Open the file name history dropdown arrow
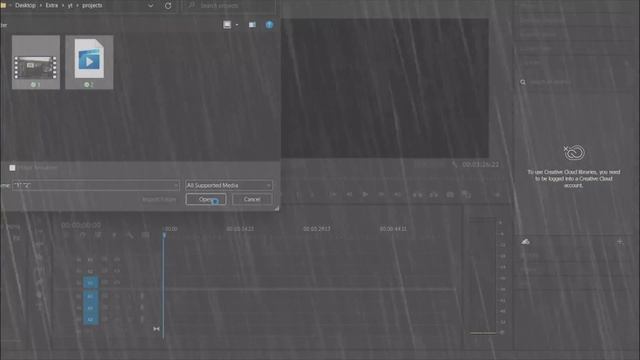This screenshot has height=360, width=640. (176, 185)
